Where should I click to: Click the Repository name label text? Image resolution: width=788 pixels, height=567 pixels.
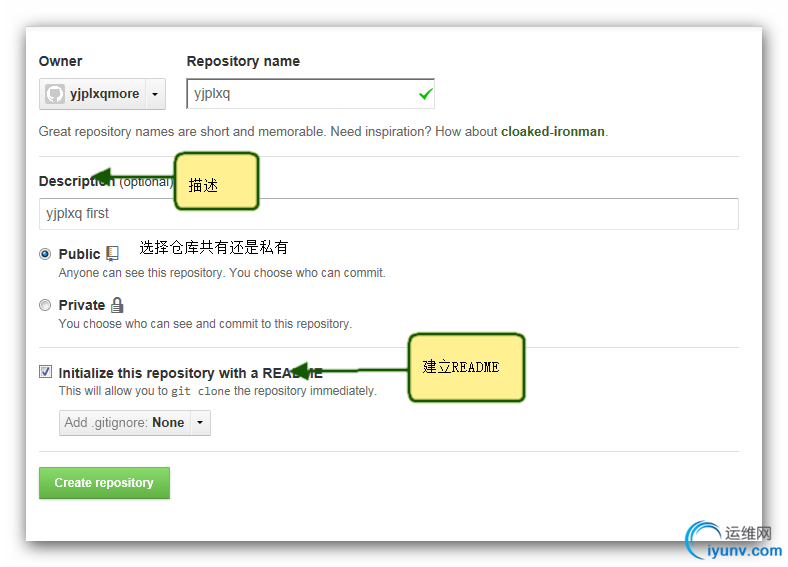(x=243, y=61)
